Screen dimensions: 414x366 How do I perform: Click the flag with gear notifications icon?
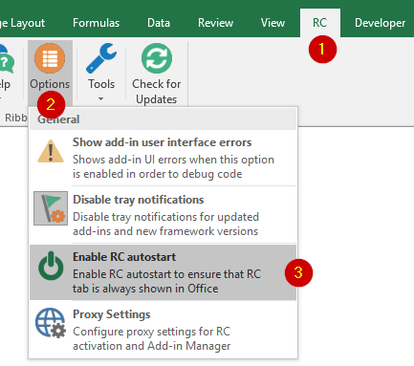[x=51, y=208]
